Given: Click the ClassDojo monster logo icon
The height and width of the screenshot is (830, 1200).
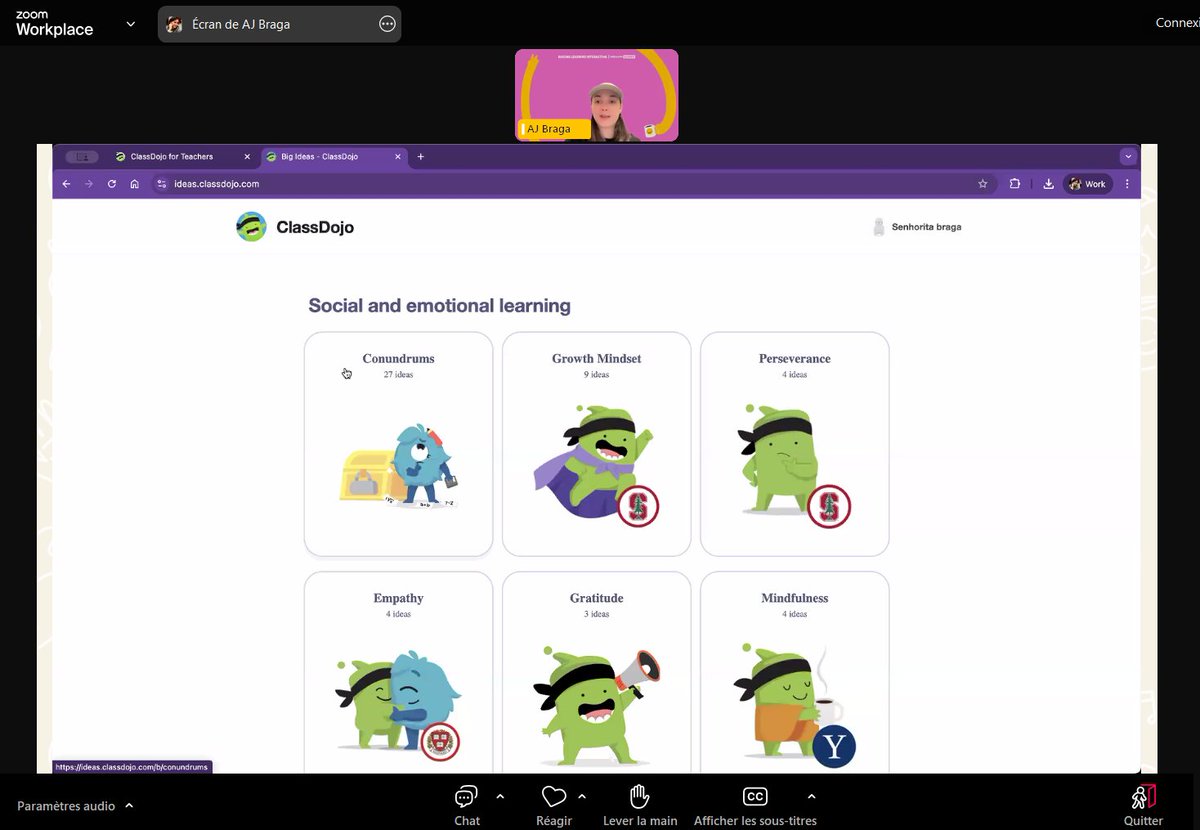Looking at the screenshot, I should 251,227.
